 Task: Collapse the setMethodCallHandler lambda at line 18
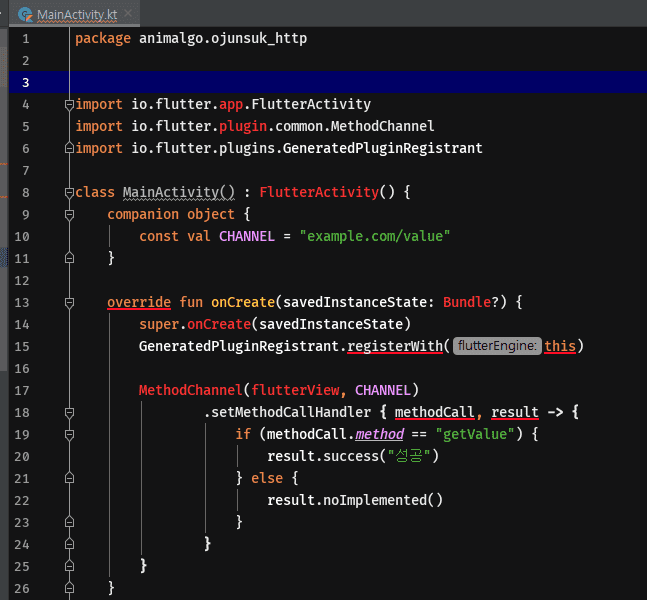(x=69, y=412)
